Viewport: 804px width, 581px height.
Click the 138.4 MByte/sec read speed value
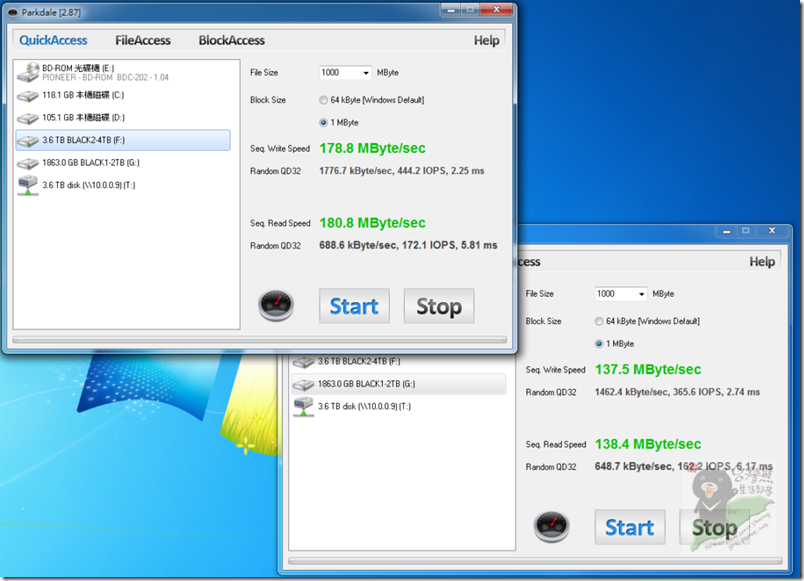(x=648, y=444)
